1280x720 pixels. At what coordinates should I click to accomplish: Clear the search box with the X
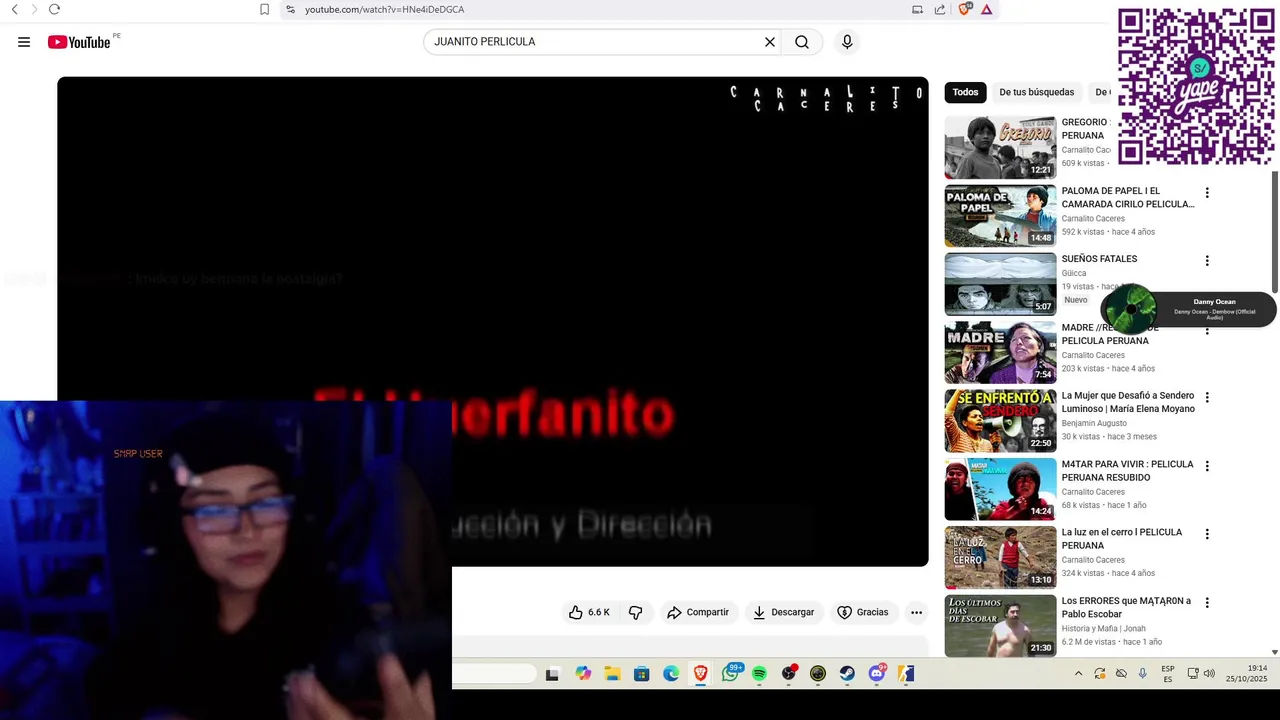[770, 42]
